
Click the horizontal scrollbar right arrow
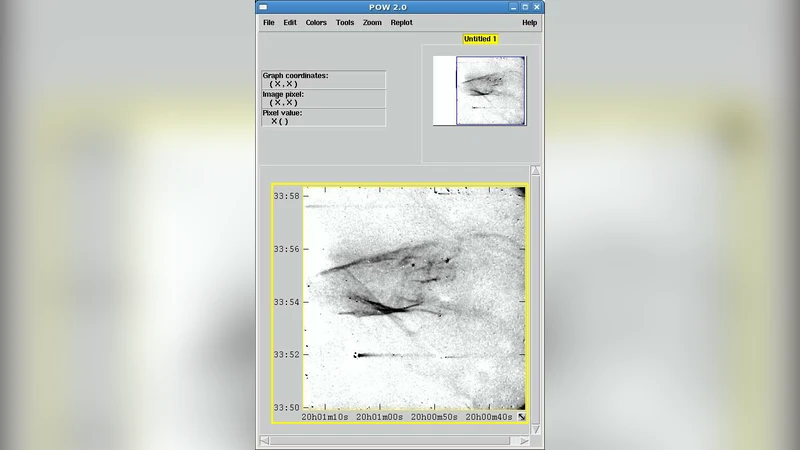tap(524, 440)
